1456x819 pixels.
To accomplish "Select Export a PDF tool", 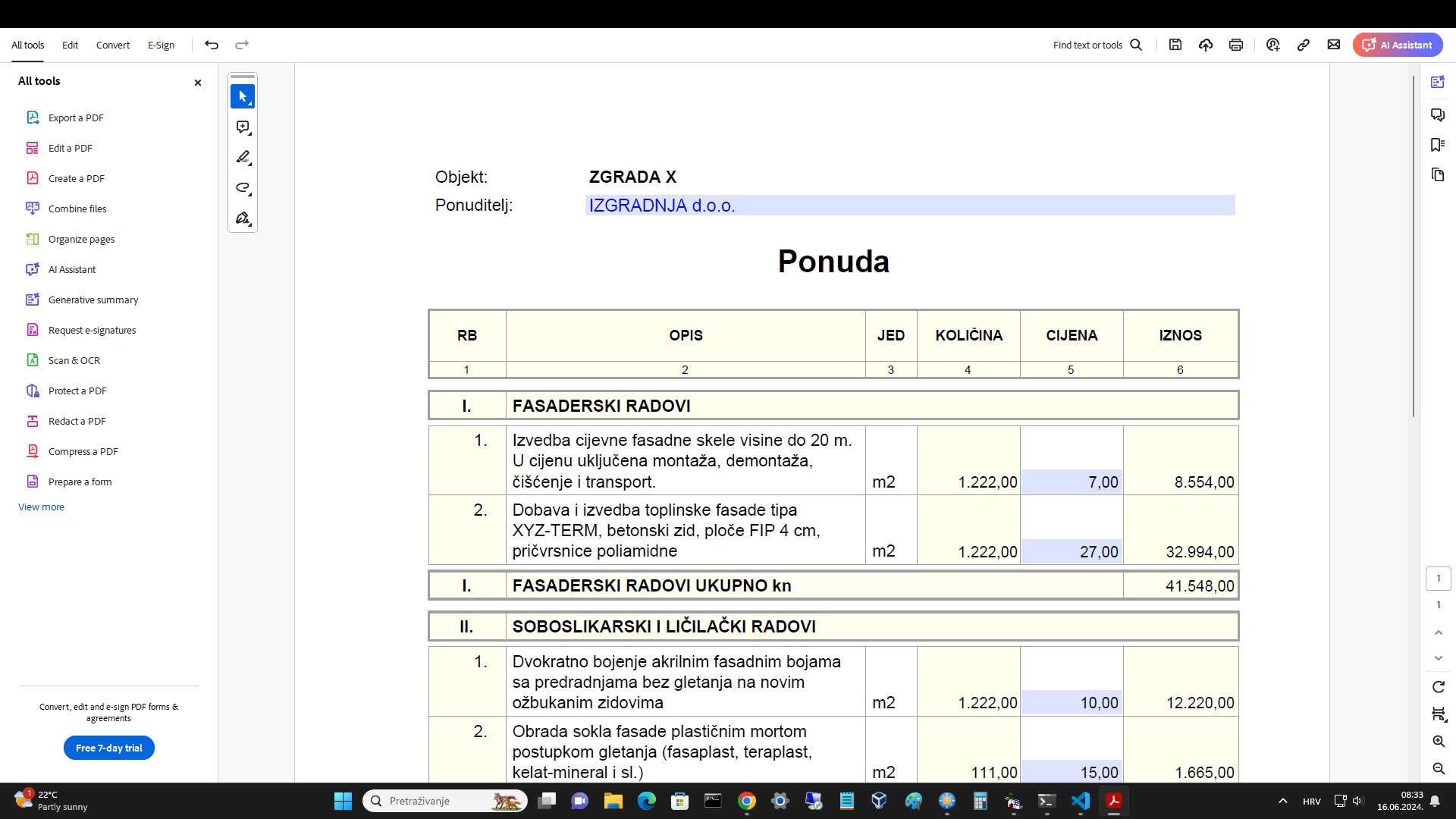I will [76, 118].
